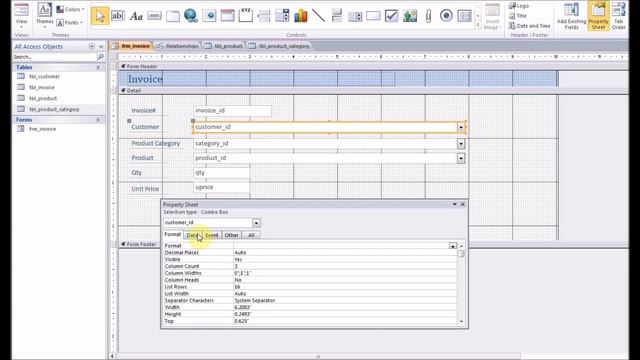Screen dimensions: 640x360
Task: Open the Themes gallery
Action: tap(44, 15)
